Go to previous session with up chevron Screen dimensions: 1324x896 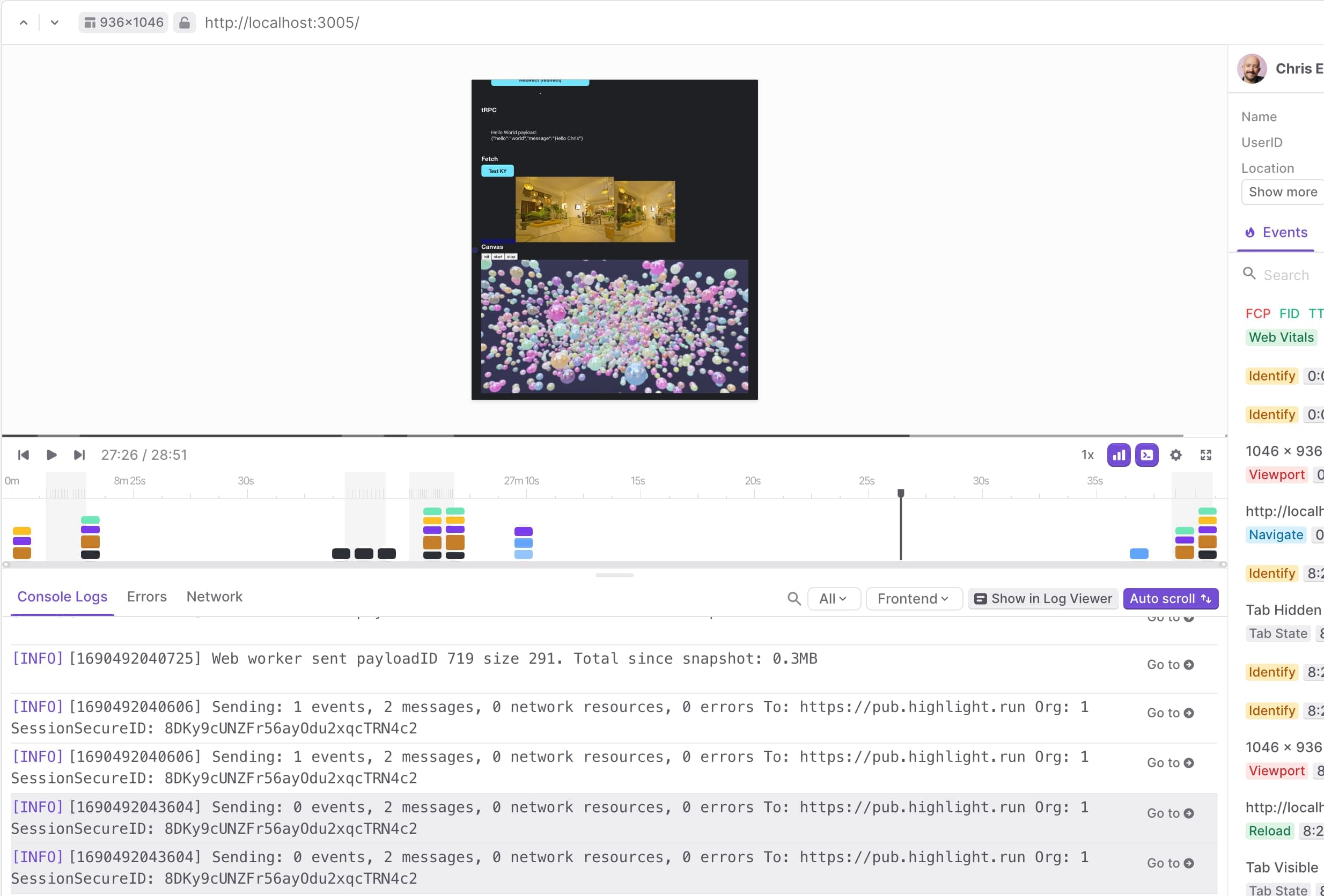[x=24, y=23]
